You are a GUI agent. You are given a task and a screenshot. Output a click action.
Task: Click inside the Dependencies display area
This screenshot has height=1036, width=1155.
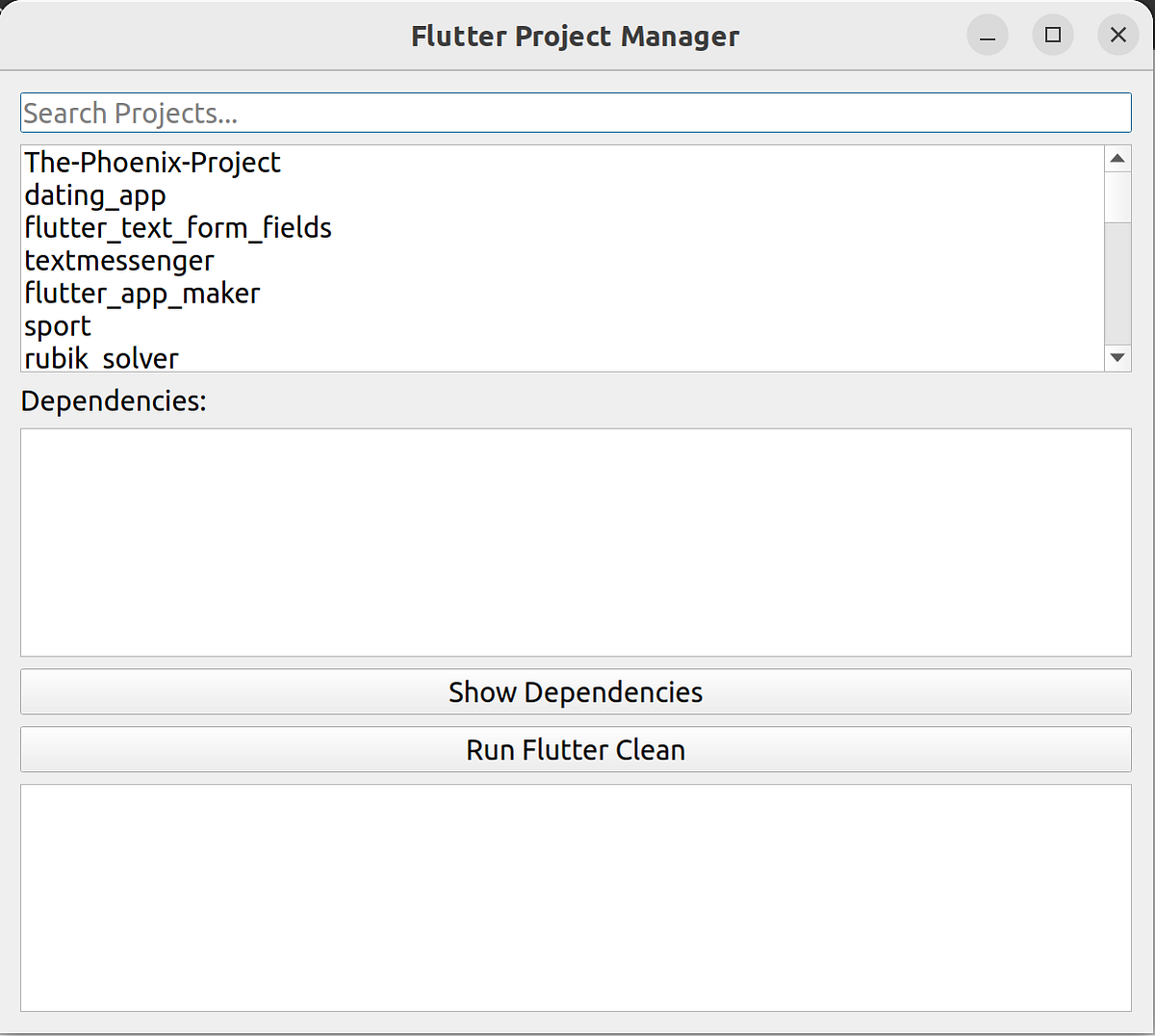(576, 542)
